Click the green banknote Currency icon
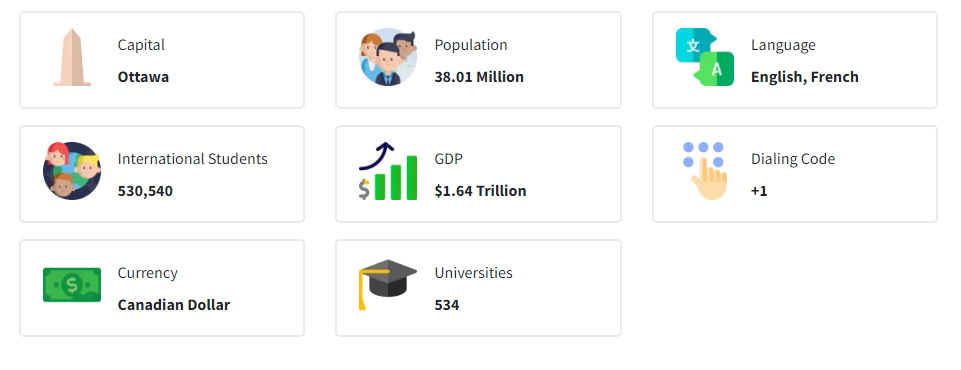 72,285
